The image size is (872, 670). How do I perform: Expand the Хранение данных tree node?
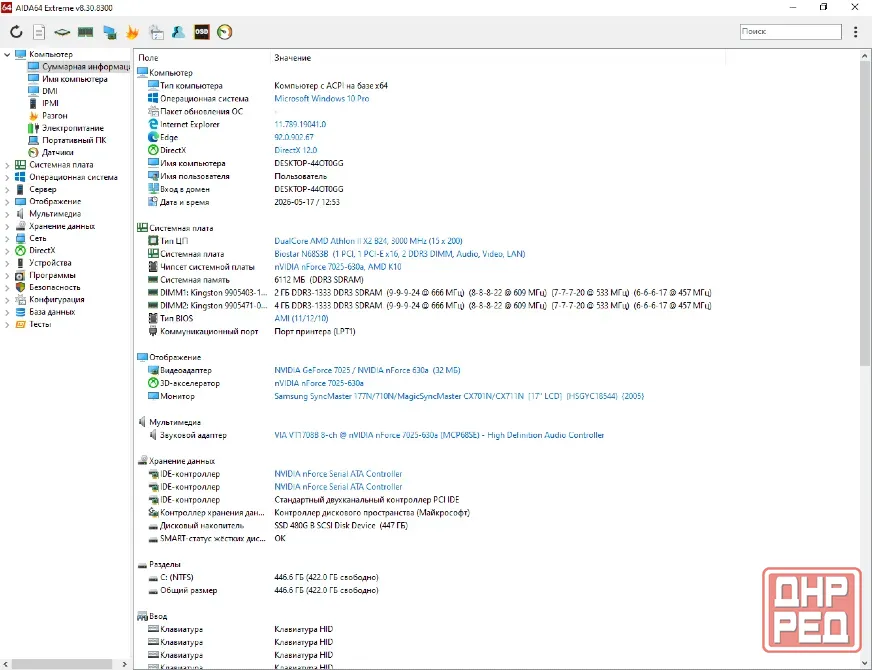coord(7,226)
